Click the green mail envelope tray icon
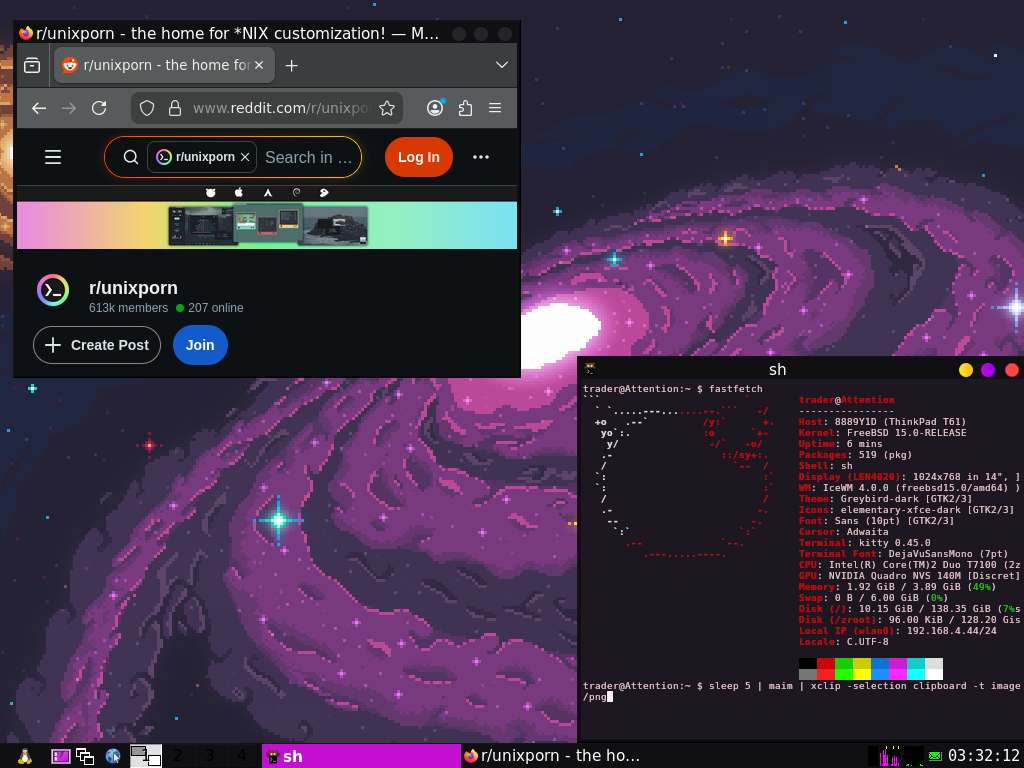The image size is (1024, 768). click(x=935, y=756)
